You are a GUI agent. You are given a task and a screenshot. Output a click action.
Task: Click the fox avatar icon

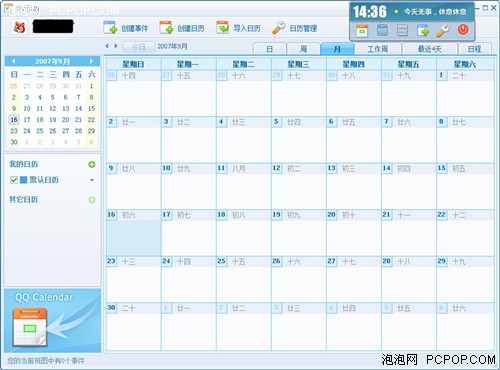[x=20, y=27]
